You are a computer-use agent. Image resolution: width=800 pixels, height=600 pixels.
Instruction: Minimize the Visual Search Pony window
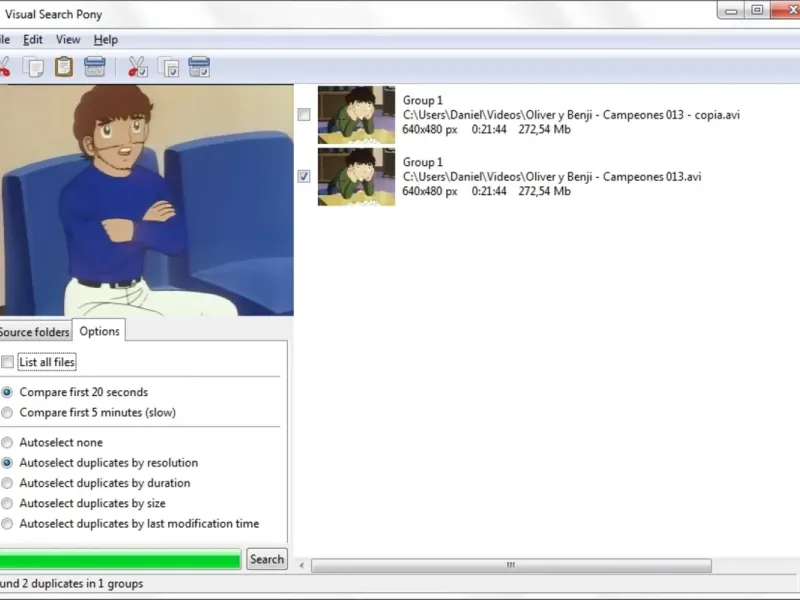[x=731, y=10]
